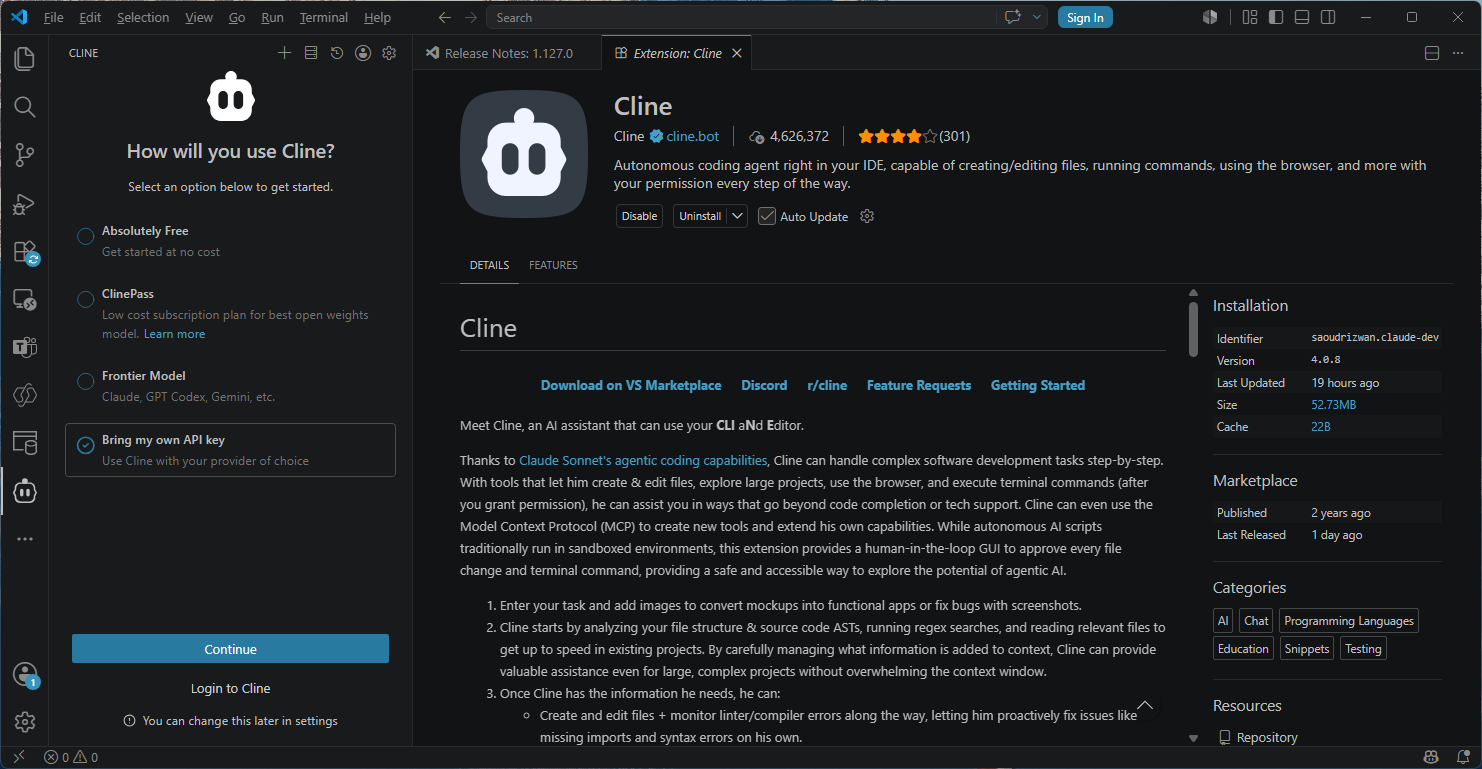Open the remote window indicator in the status bar
This screenshot has height=769, width=1482.
coord(19,757)
